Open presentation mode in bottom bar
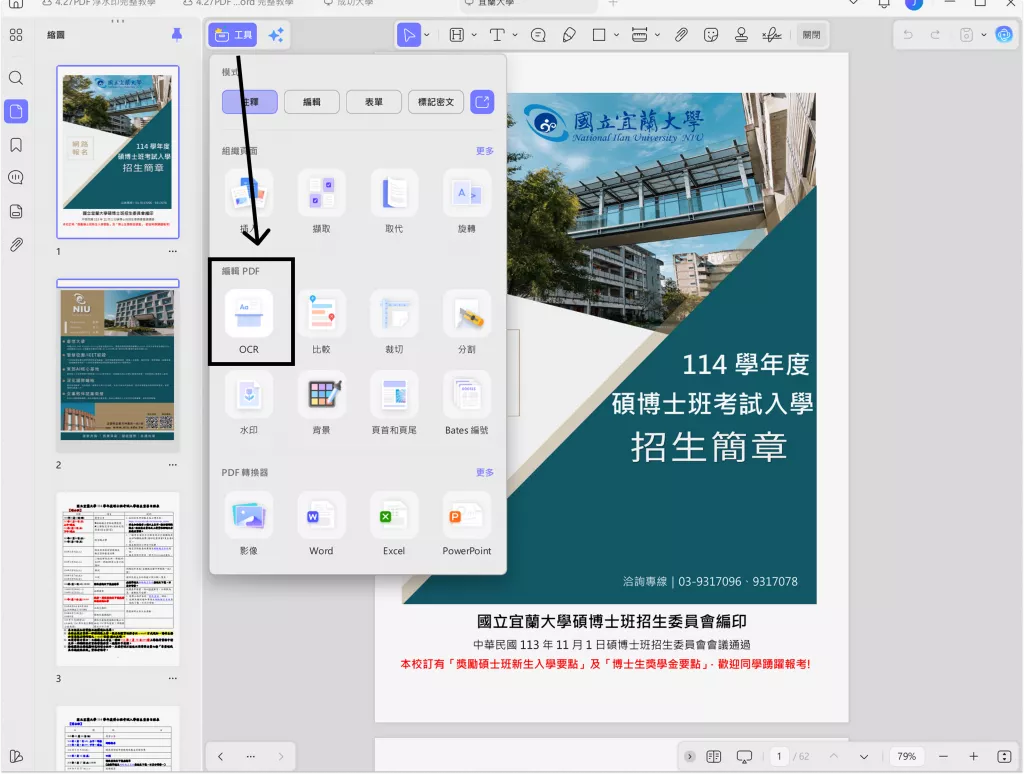Viewport: 1024px width, 774px height. [x=744, y=756]
